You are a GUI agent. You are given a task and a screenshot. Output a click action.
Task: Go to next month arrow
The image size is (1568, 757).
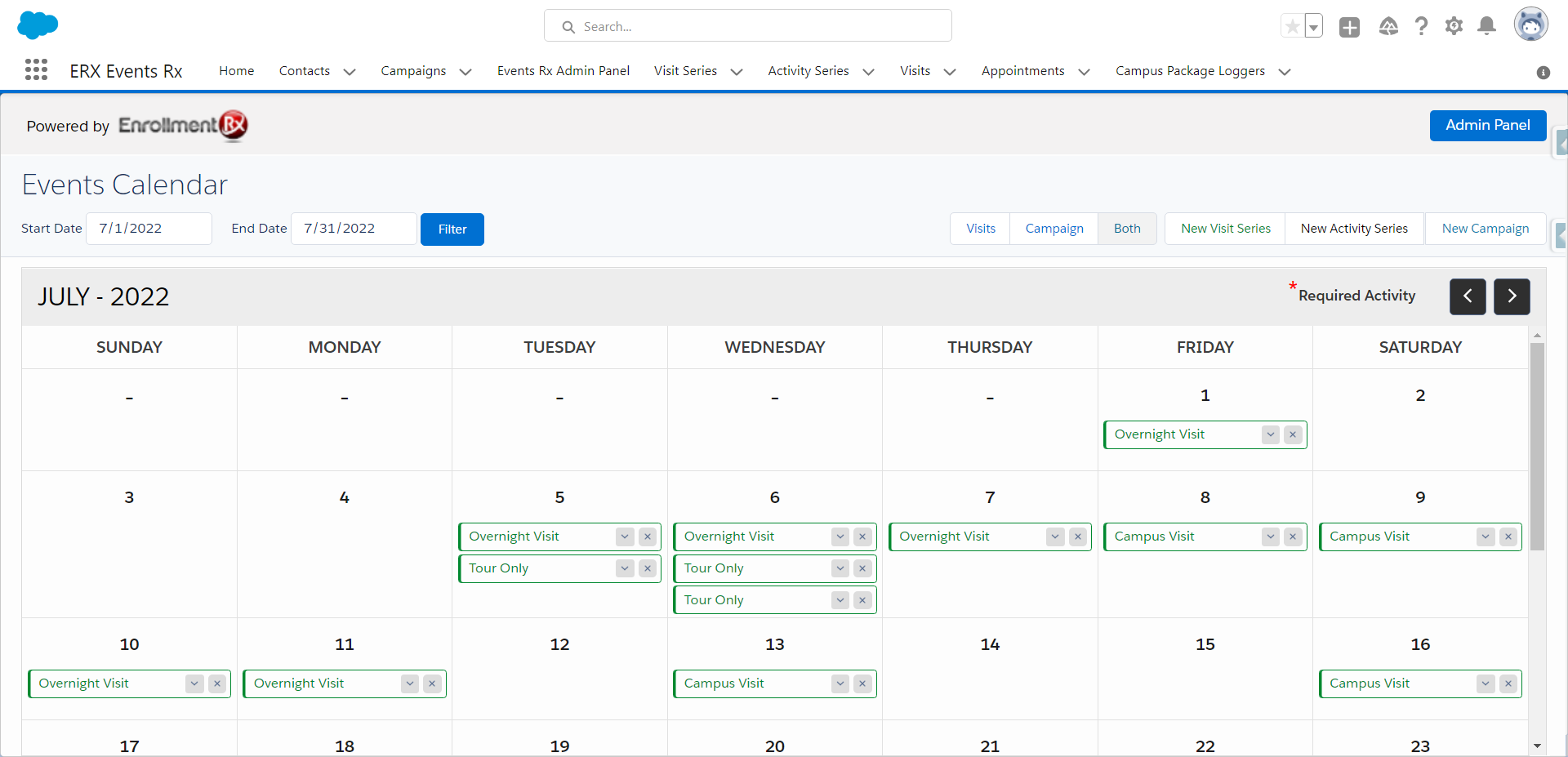tap(1512, 296)
